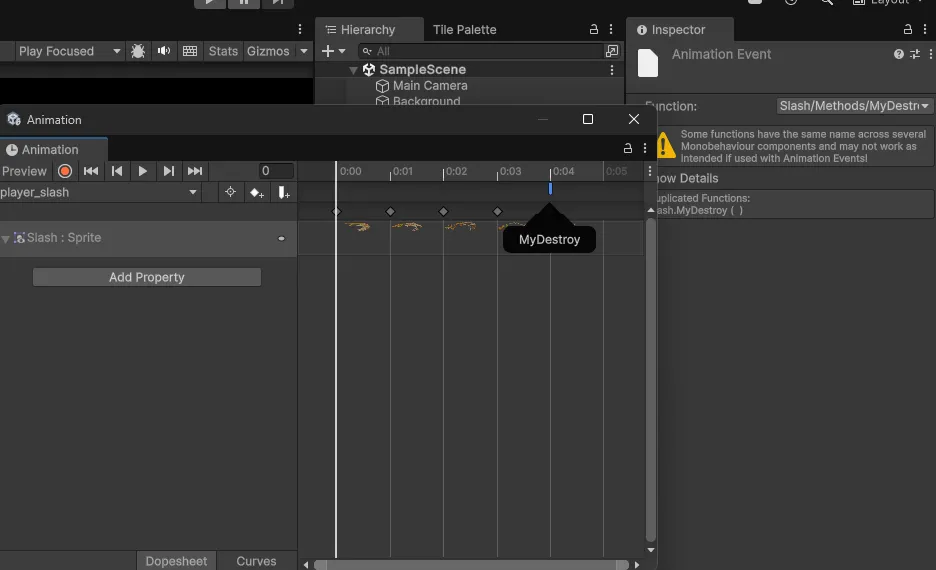Jump to previous keyframe
The image size is (936, 570).
pos(117,171)
